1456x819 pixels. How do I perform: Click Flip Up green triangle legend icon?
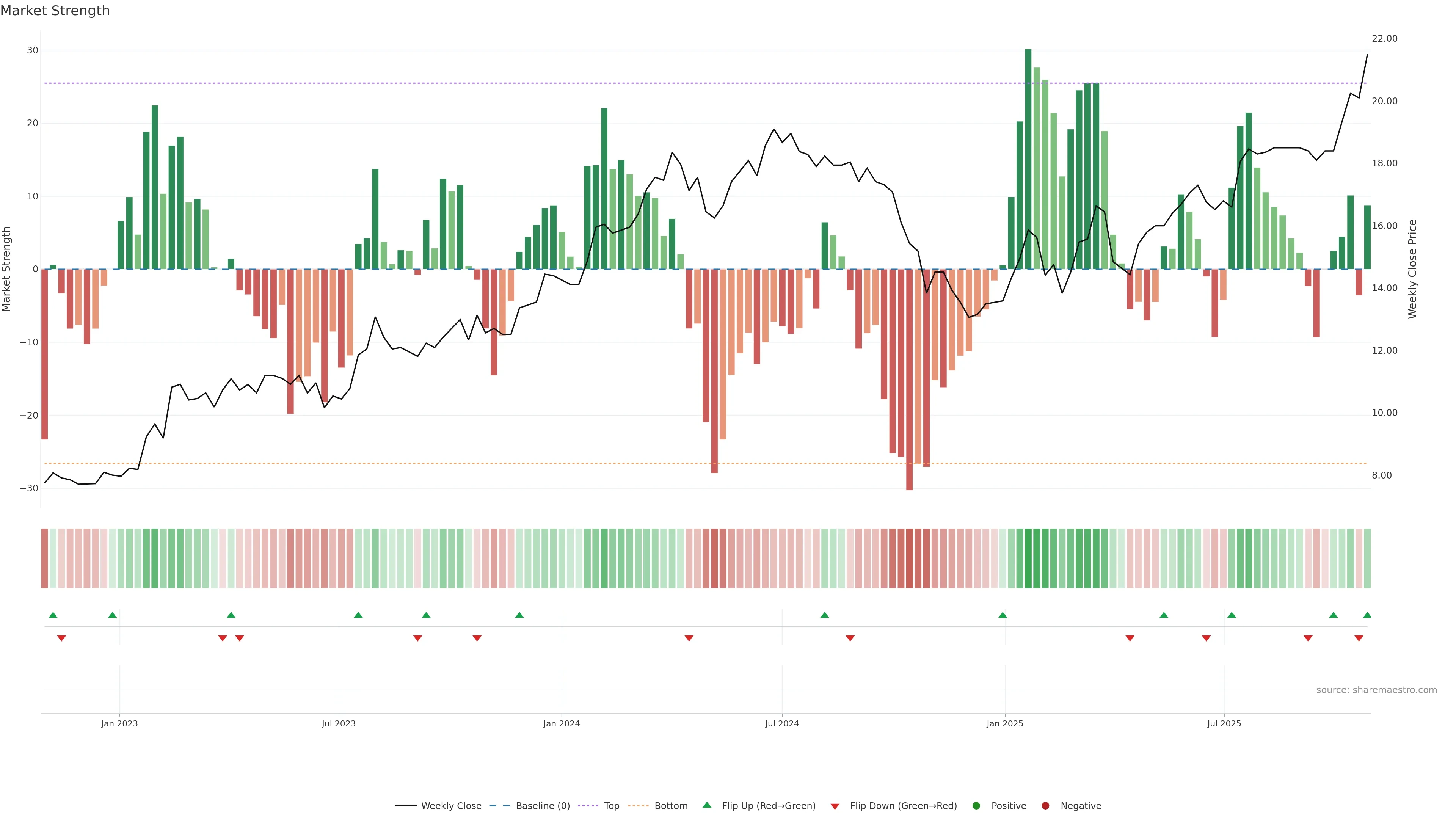[706, 805]
